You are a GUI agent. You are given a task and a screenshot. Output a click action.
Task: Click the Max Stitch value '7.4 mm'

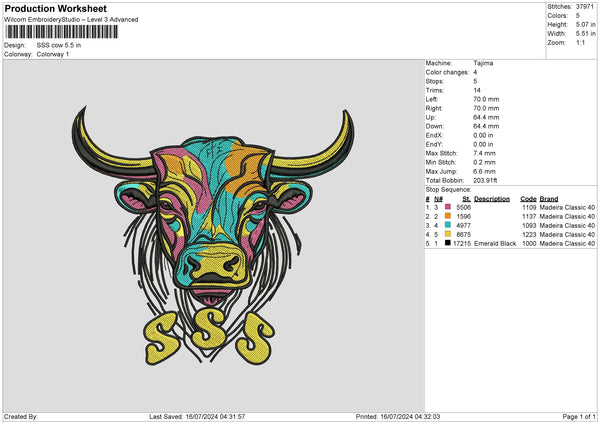pyautogui.click(x=484, y=153)
